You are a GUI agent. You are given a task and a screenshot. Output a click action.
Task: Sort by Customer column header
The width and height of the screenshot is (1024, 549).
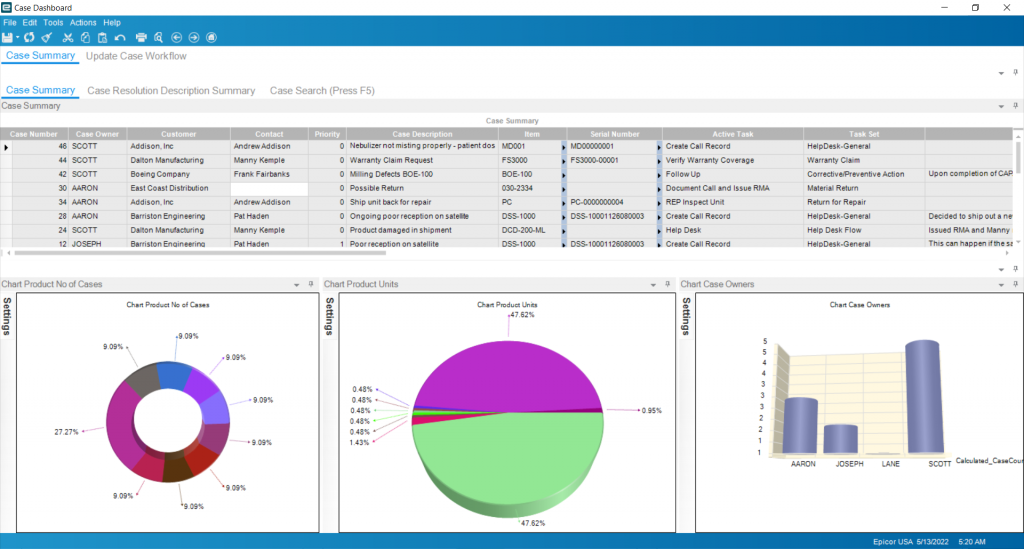pos(178,134)
